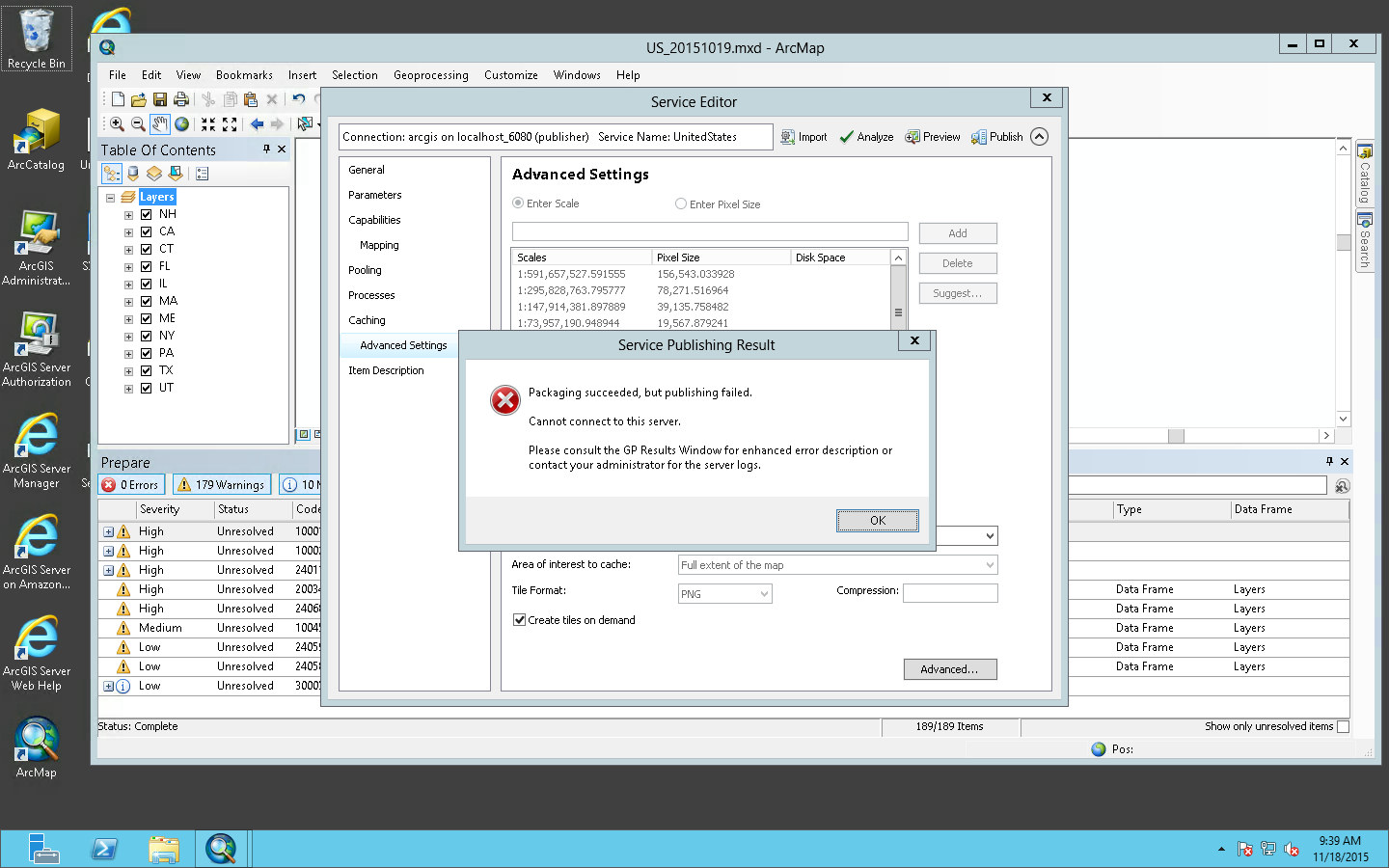Expand the PA layer node
The image size is (1389, 868).
(x=128, y=353)
